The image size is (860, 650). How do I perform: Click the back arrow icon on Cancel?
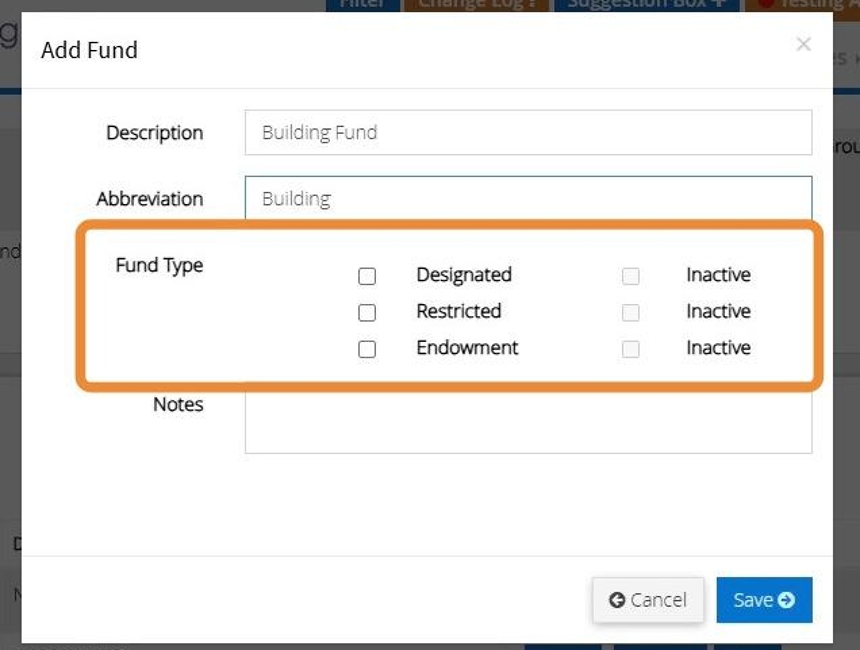coord(617,600)
